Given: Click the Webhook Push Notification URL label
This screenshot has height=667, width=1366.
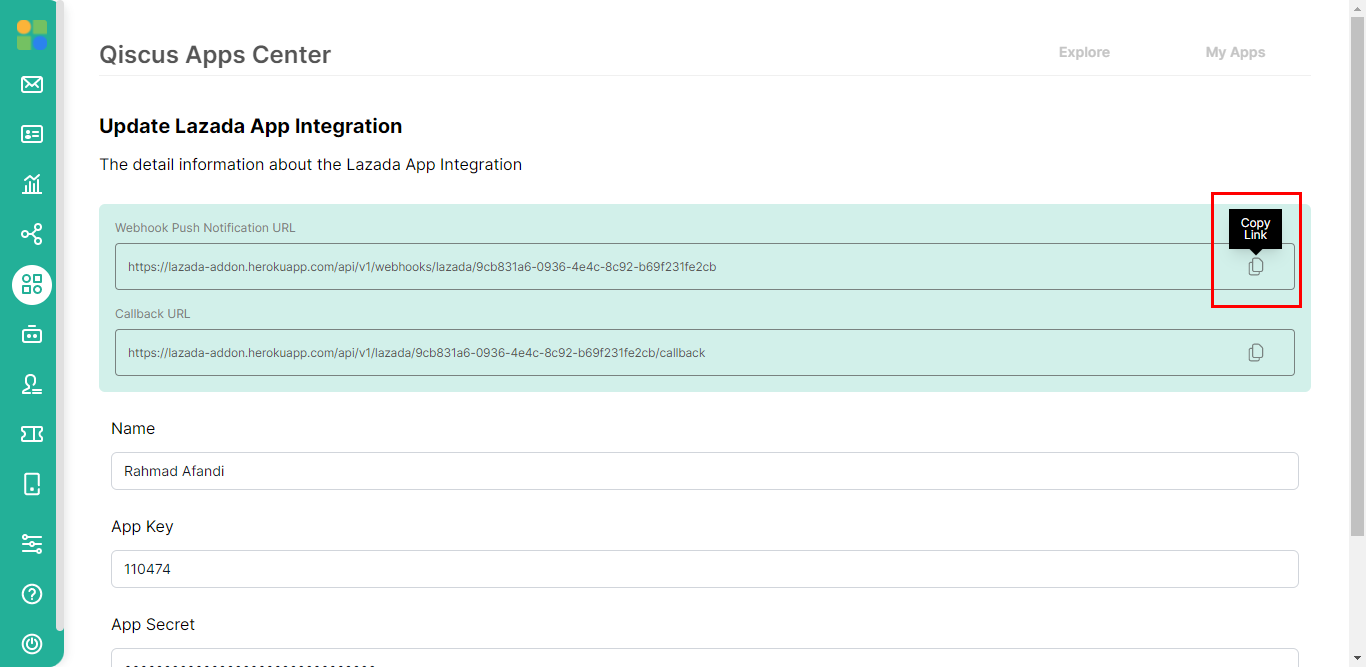Looking at the screenshot, I should (x=205, y=228).
